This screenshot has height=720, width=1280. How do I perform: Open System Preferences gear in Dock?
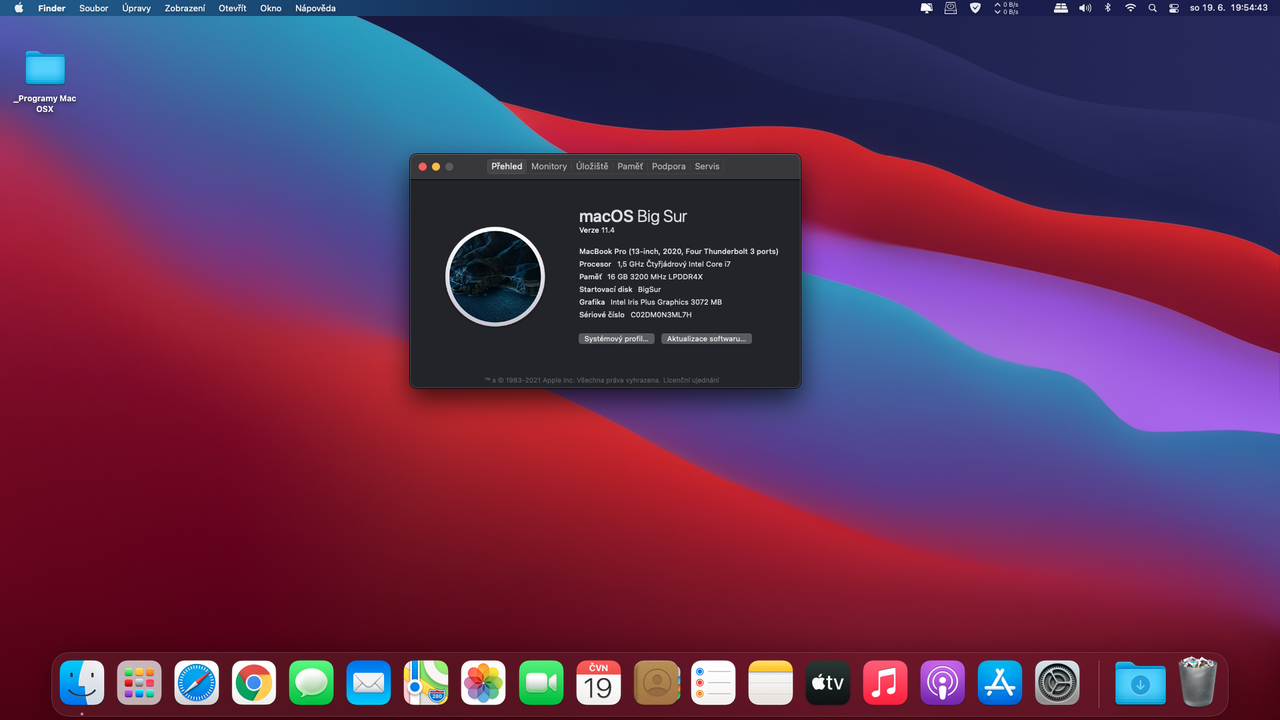[1057, 683]
